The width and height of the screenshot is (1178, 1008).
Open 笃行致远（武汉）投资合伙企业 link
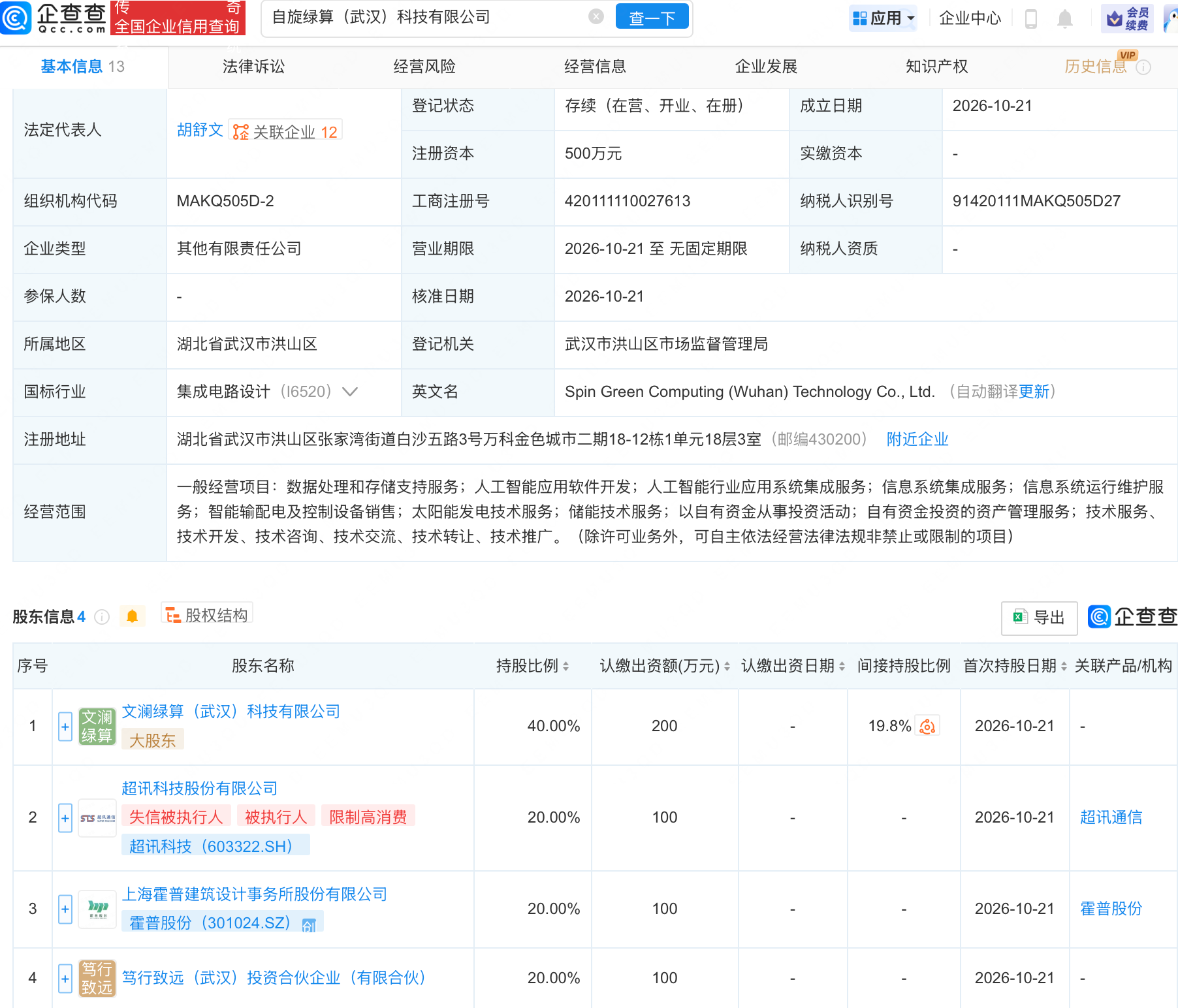274,978
